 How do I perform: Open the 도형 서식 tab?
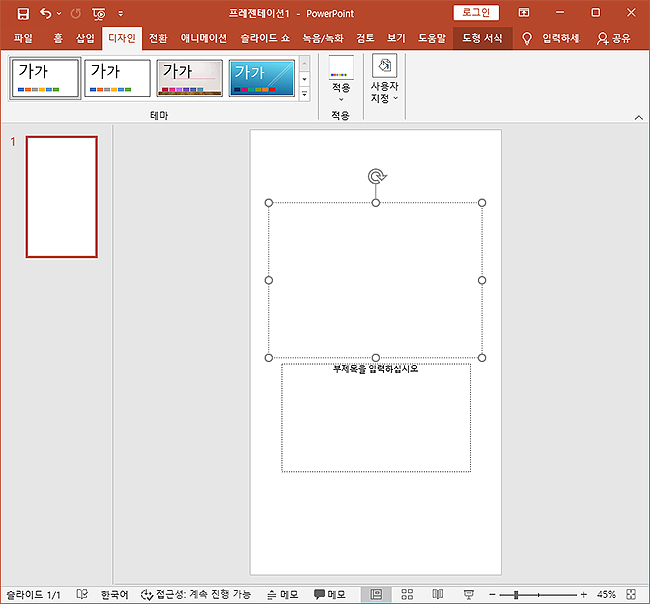pyautogui.click(x=483, y=39)
